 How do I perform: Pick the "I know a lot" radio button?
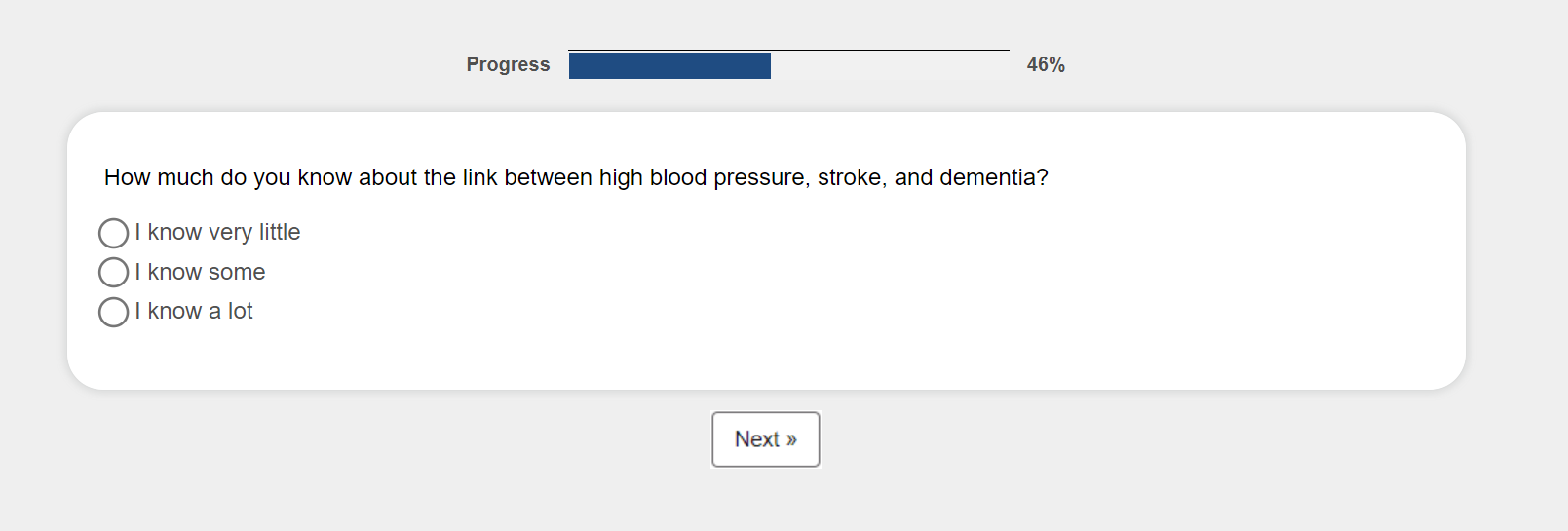pos(113,312)
